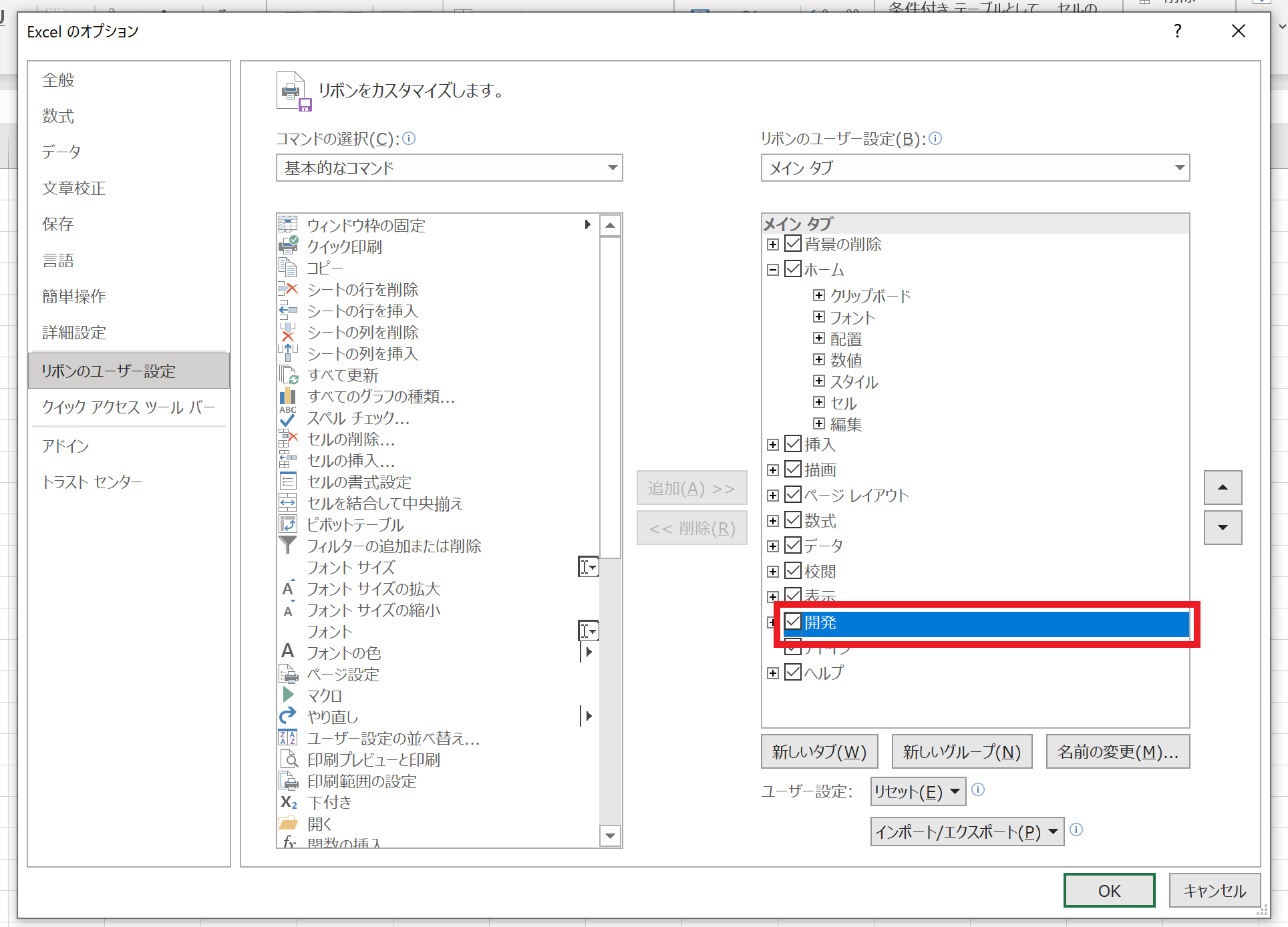The image size is (1288, 927).
Task: Click the 名前の変更 button
Action: point(1118,752)
